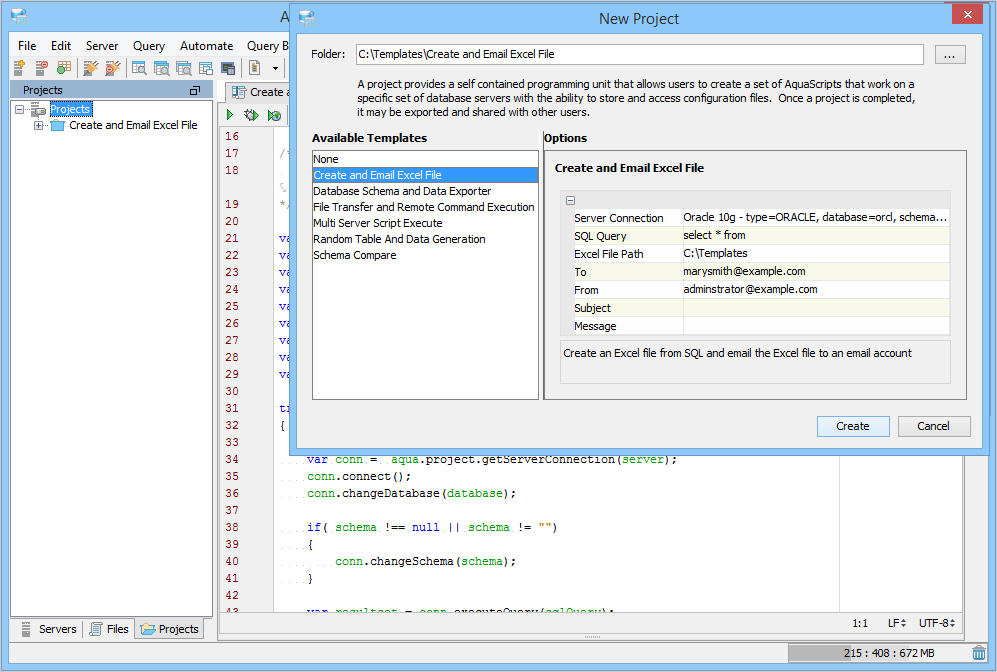This screenshot has width=997, height=672.
Task: Click the folder browse ellipsis button
Action: click(949, 55)
